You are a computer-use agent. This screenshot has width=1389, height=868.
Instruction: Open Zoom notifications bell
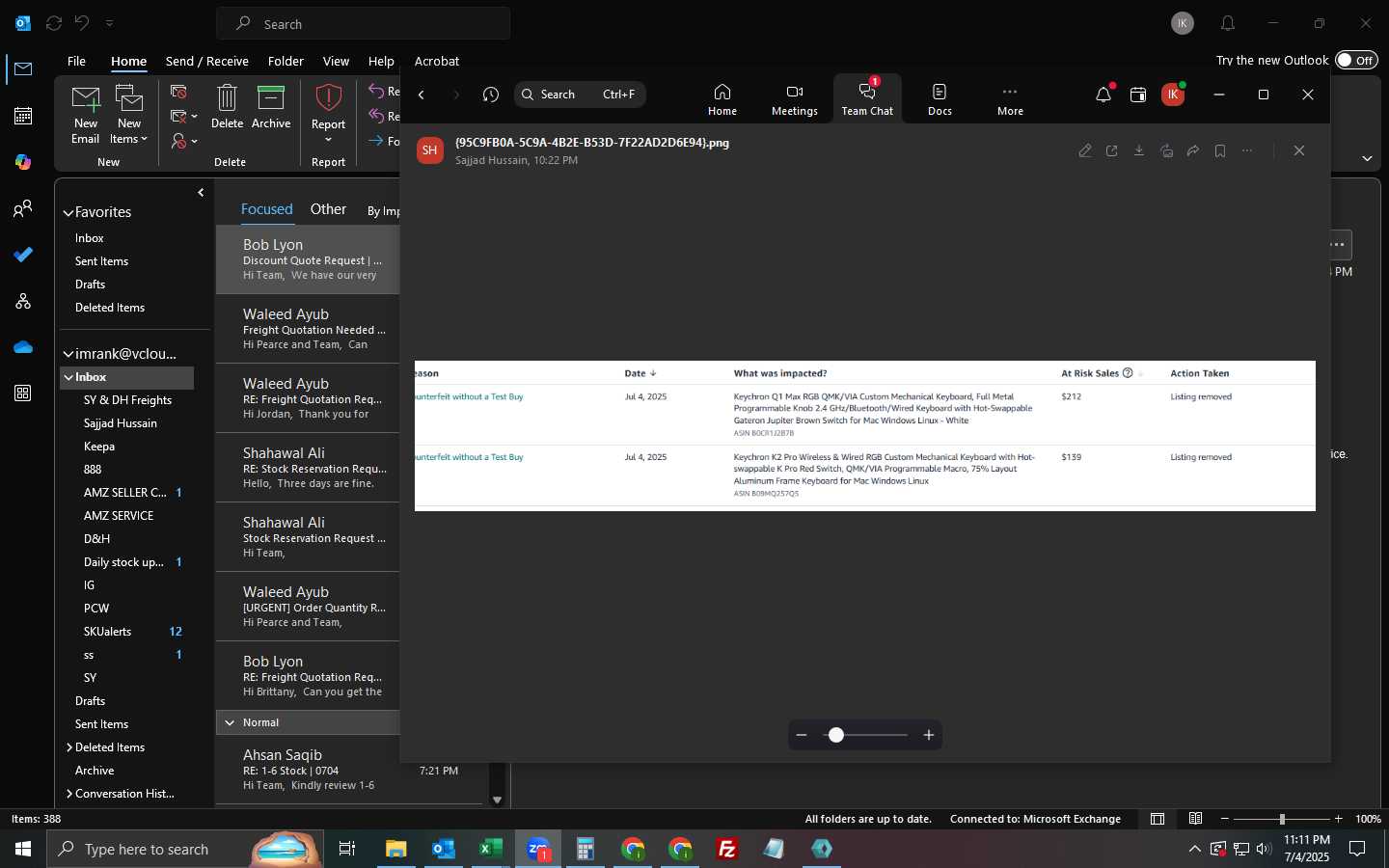(x=1103, y=95)
